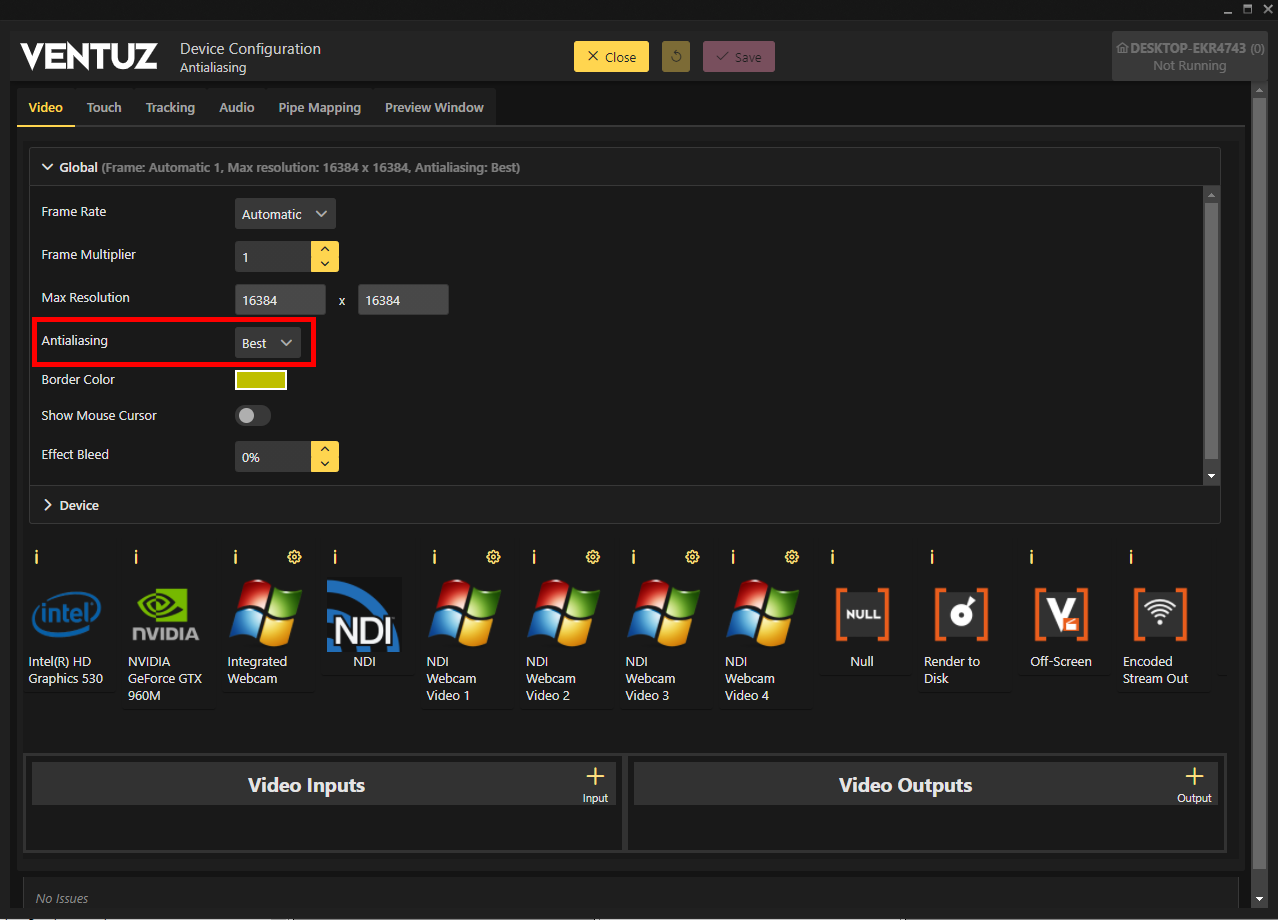
Task: Select the Render to Disk icon
Action: [961, 615]
